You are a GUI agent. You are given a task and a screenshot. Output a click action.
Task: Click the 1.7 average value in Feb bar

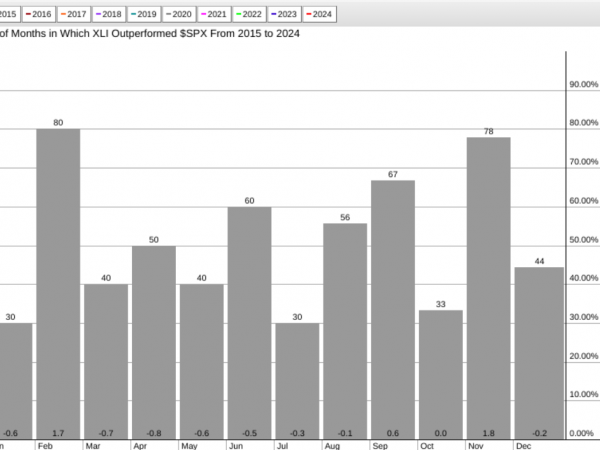58,434
